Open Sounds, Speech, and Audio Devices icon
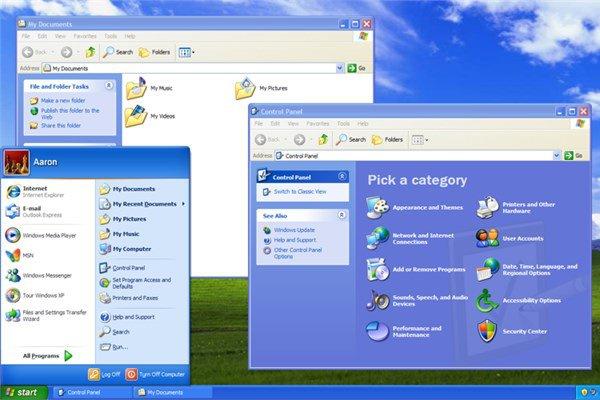The width and height of the screenshot is (600, 400). (x=378, y=300)
